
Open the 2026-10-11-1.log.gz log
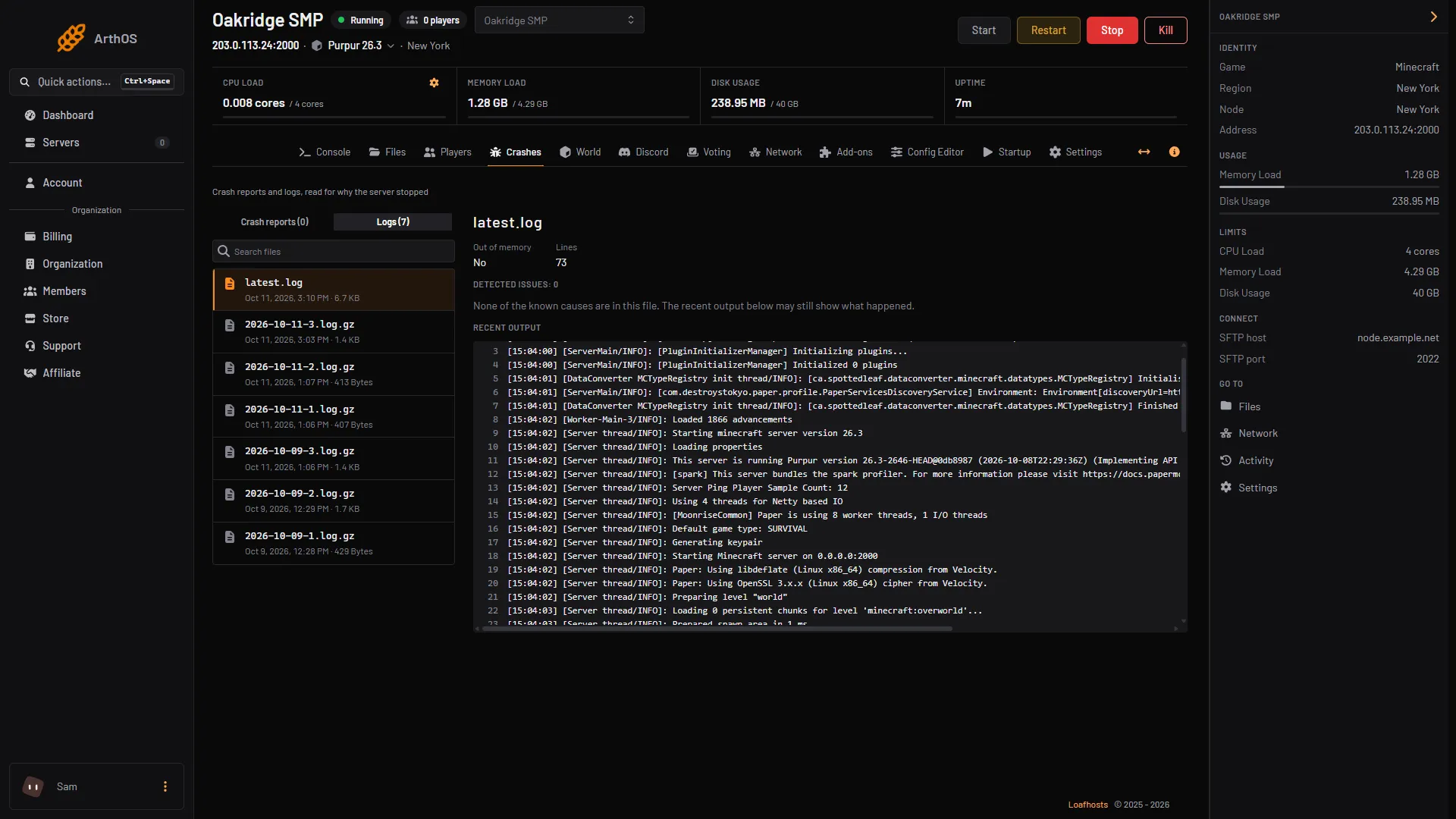tap(334, 416)
